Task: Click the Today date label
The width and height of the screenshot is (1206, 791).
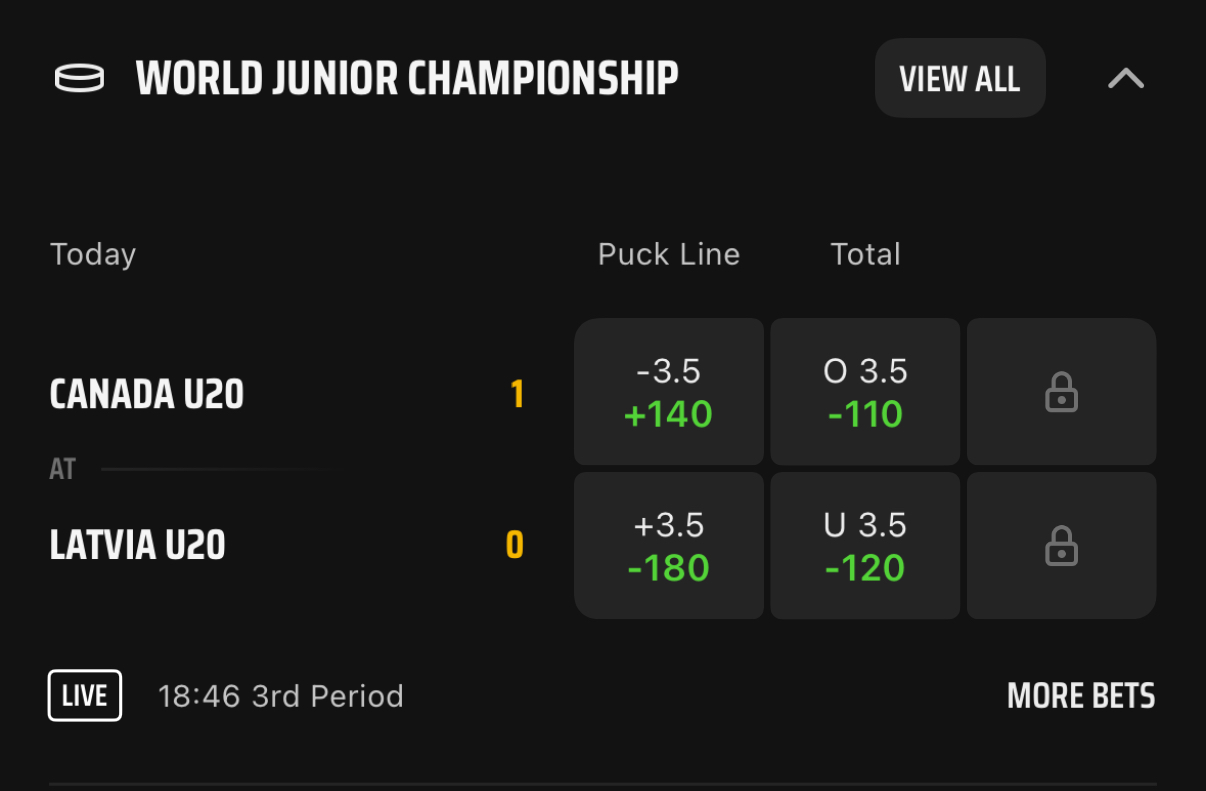Action: pos(93,255)
